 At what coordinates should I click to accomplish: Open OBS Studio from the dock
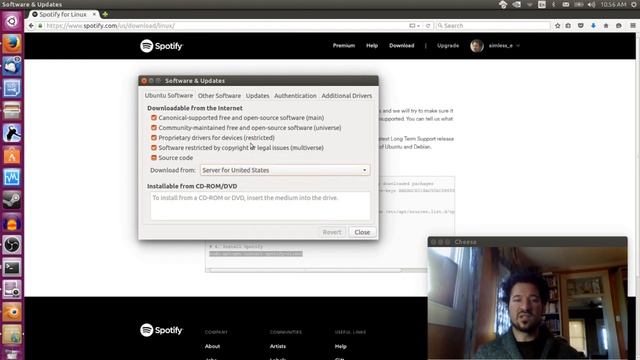coord(11,245)
